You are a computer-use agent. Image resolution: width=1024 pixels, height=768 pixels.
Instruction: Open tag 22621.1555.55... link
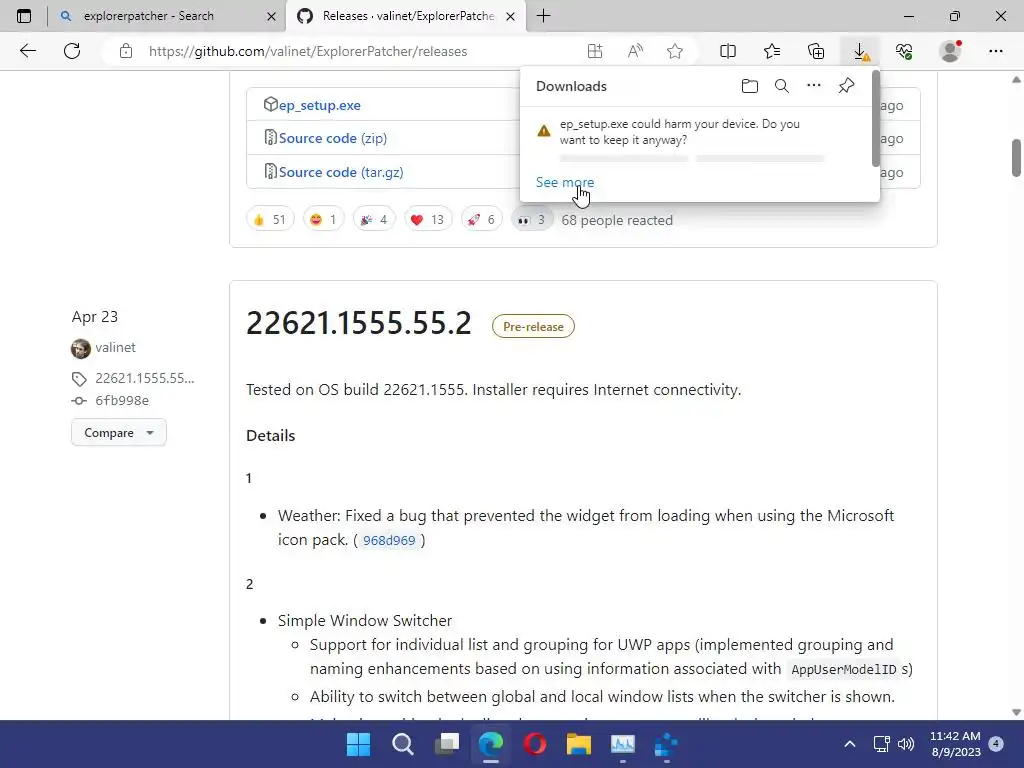(145, 378)
